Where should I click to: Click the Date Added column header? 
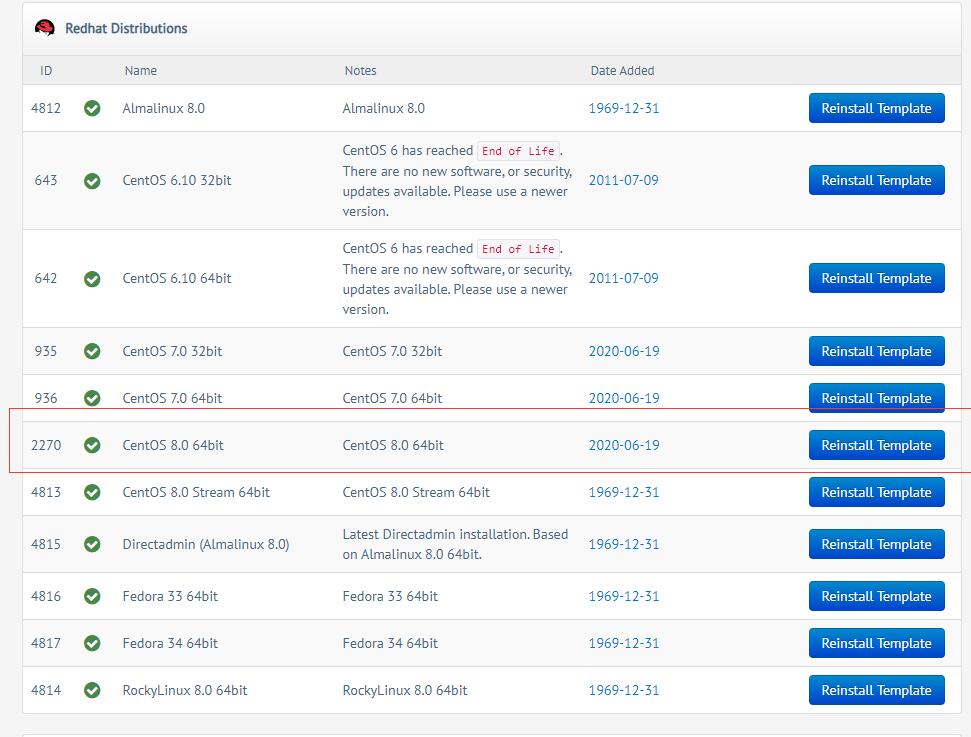click(x=622, y=71)
